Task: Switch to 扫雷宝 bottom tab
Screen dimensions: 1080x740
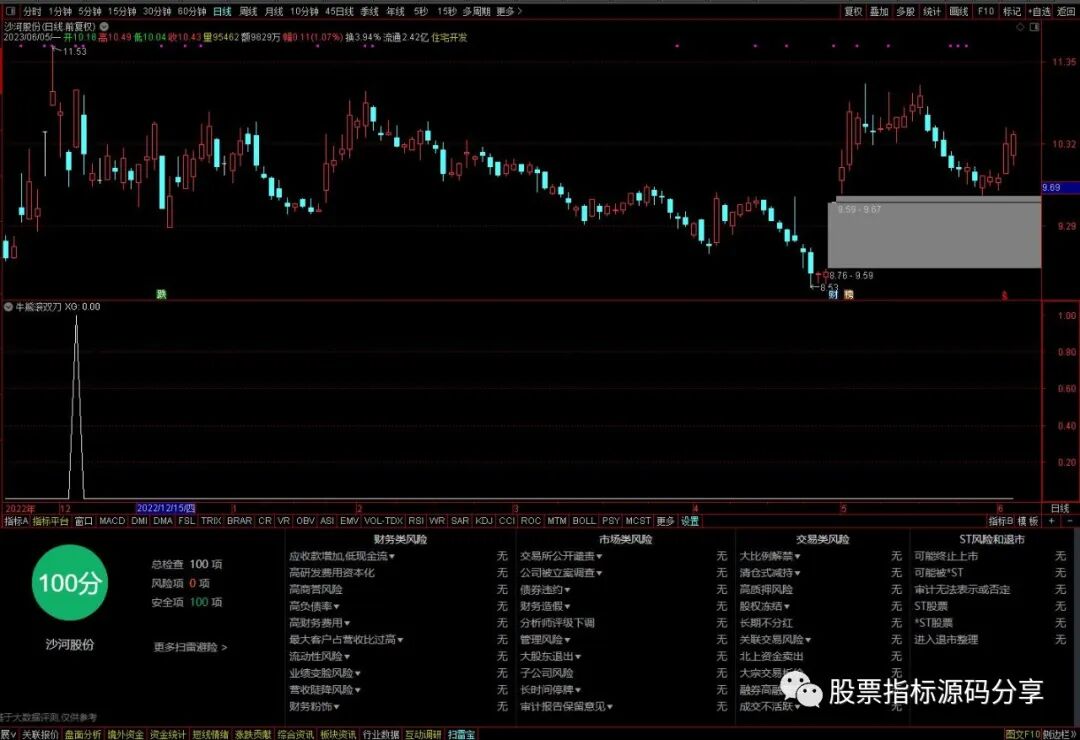Action: pyautogui.click(x=461, y=734)
